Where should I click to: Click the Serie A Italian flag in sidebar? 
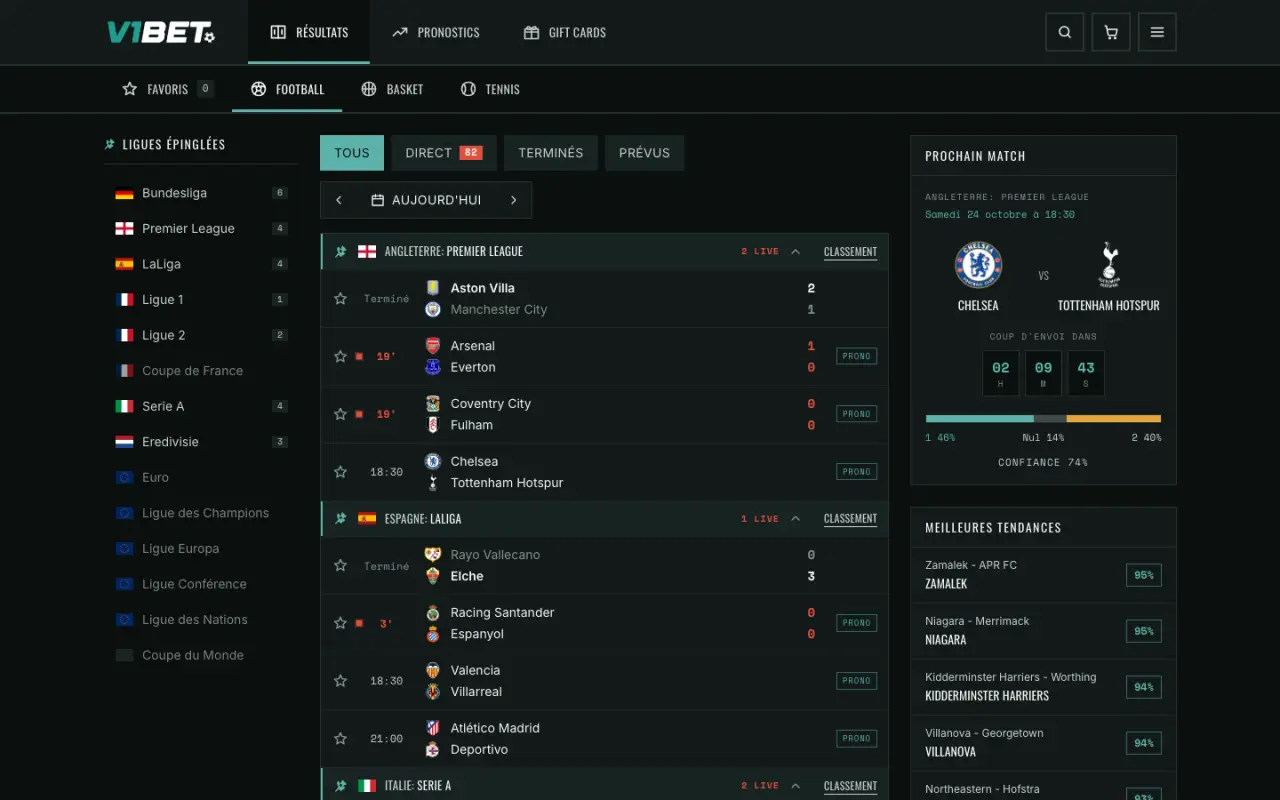[x=124, y=406]
